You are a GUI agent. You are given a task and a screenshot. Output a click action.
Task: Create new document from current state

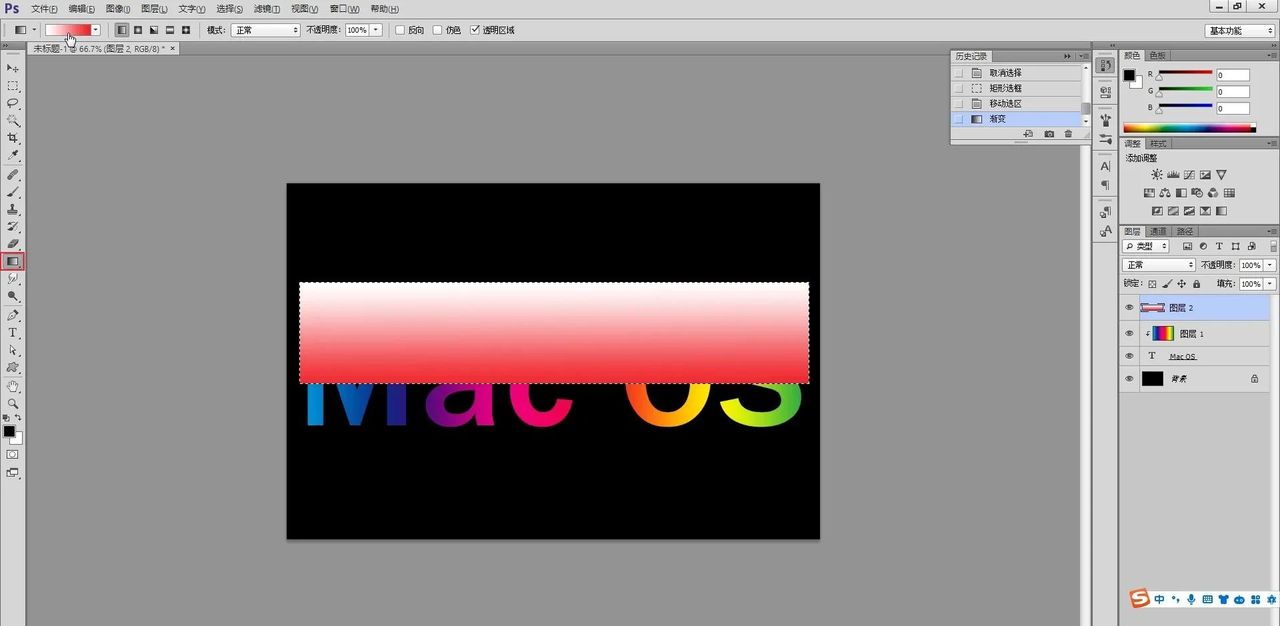1028,133
